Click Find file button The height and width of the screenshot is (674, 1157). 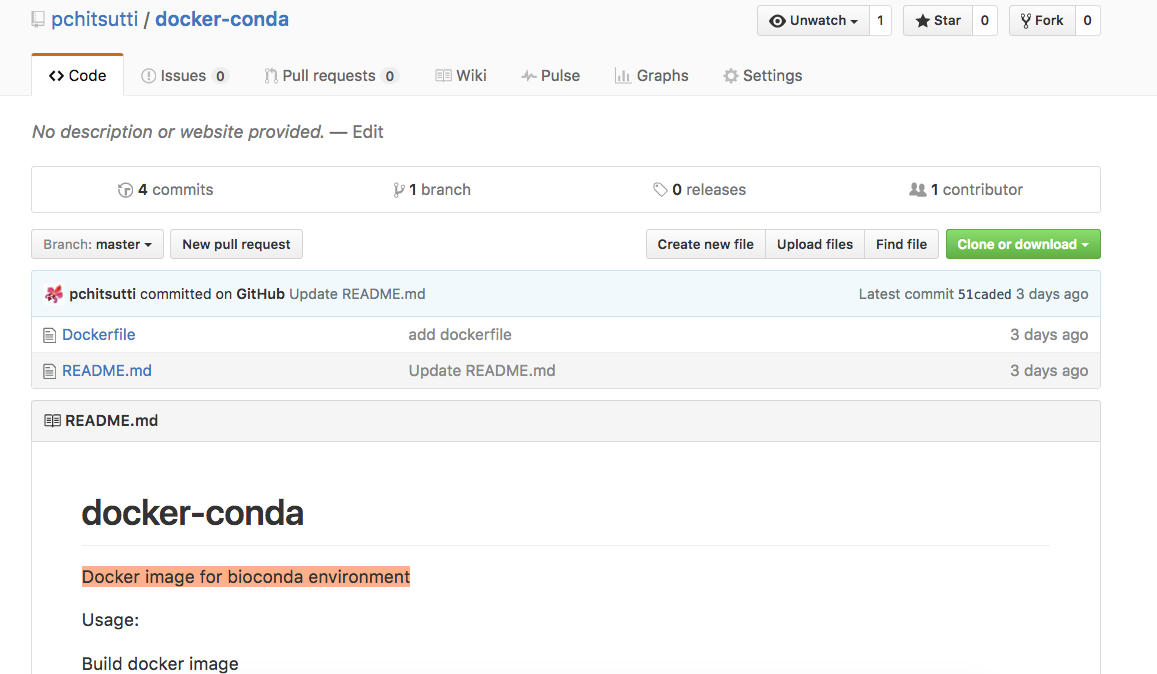point(901,244)
